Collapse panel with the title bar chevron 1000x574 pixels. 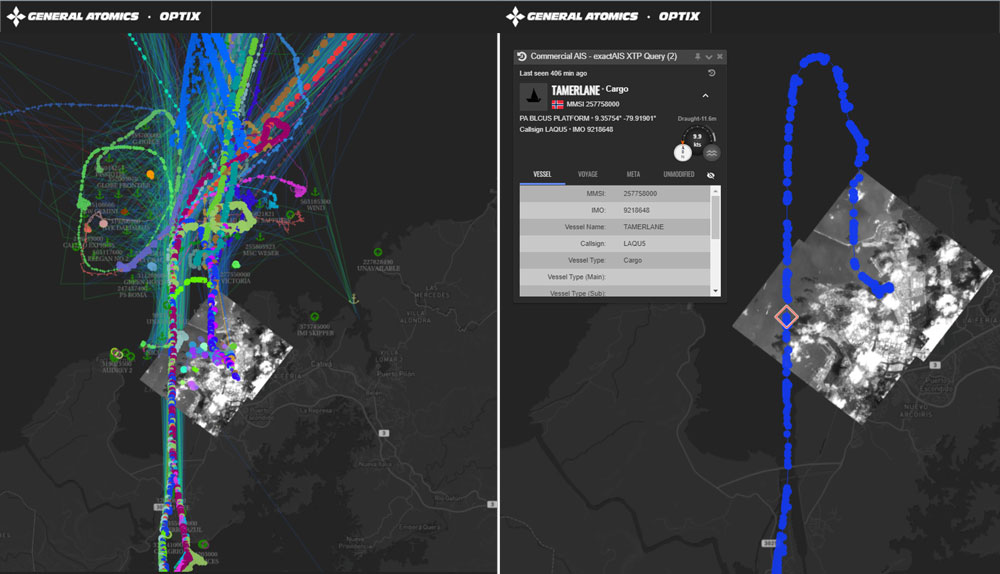[709, 57]
